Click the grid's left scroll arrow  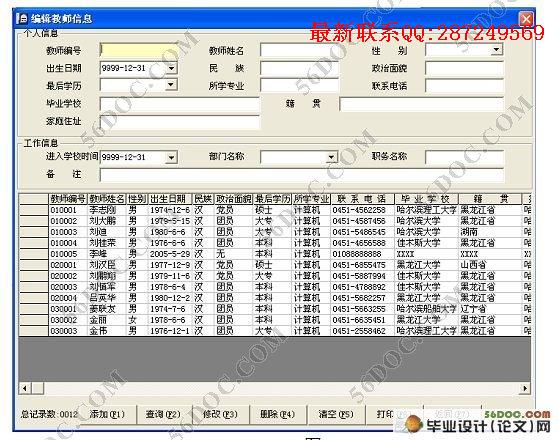click(x=25, y=388)
